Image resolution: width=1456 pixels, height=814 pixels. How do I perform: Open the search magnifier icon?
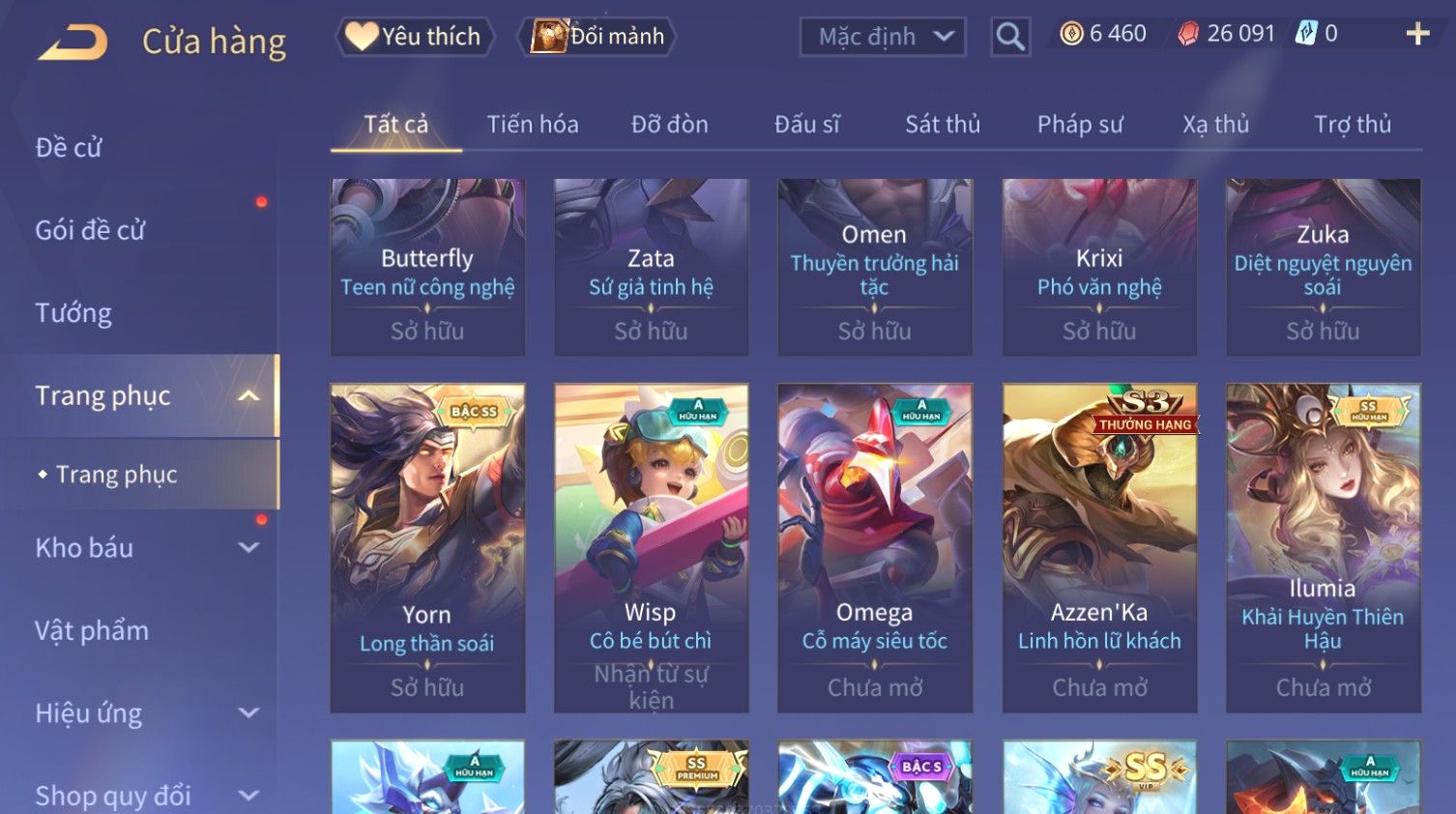(1010, 37)
